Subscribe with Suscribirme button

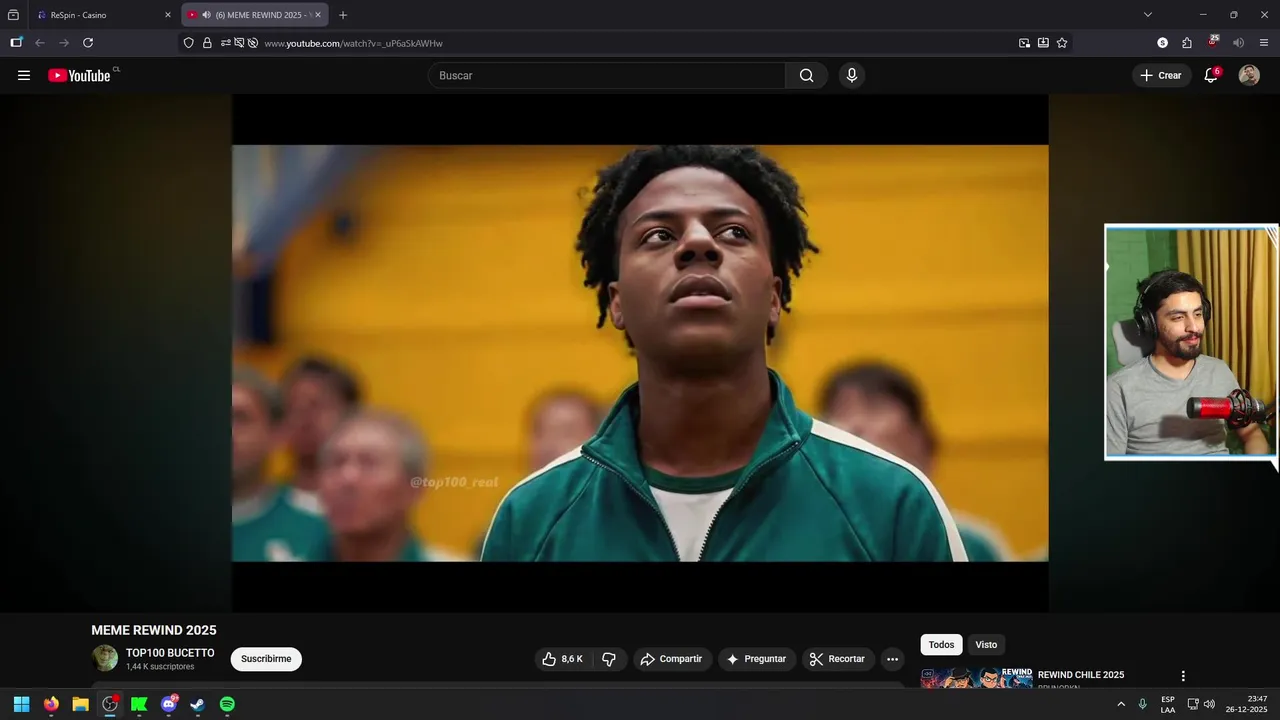coord(266,659)
